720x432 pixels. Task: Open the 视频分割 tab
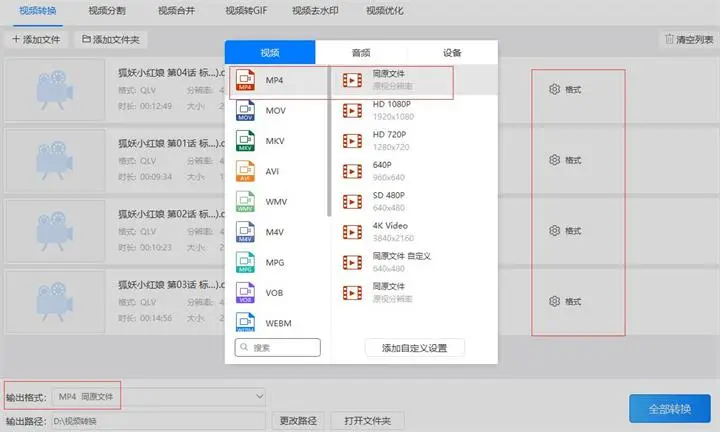click(x=107, y=10)
